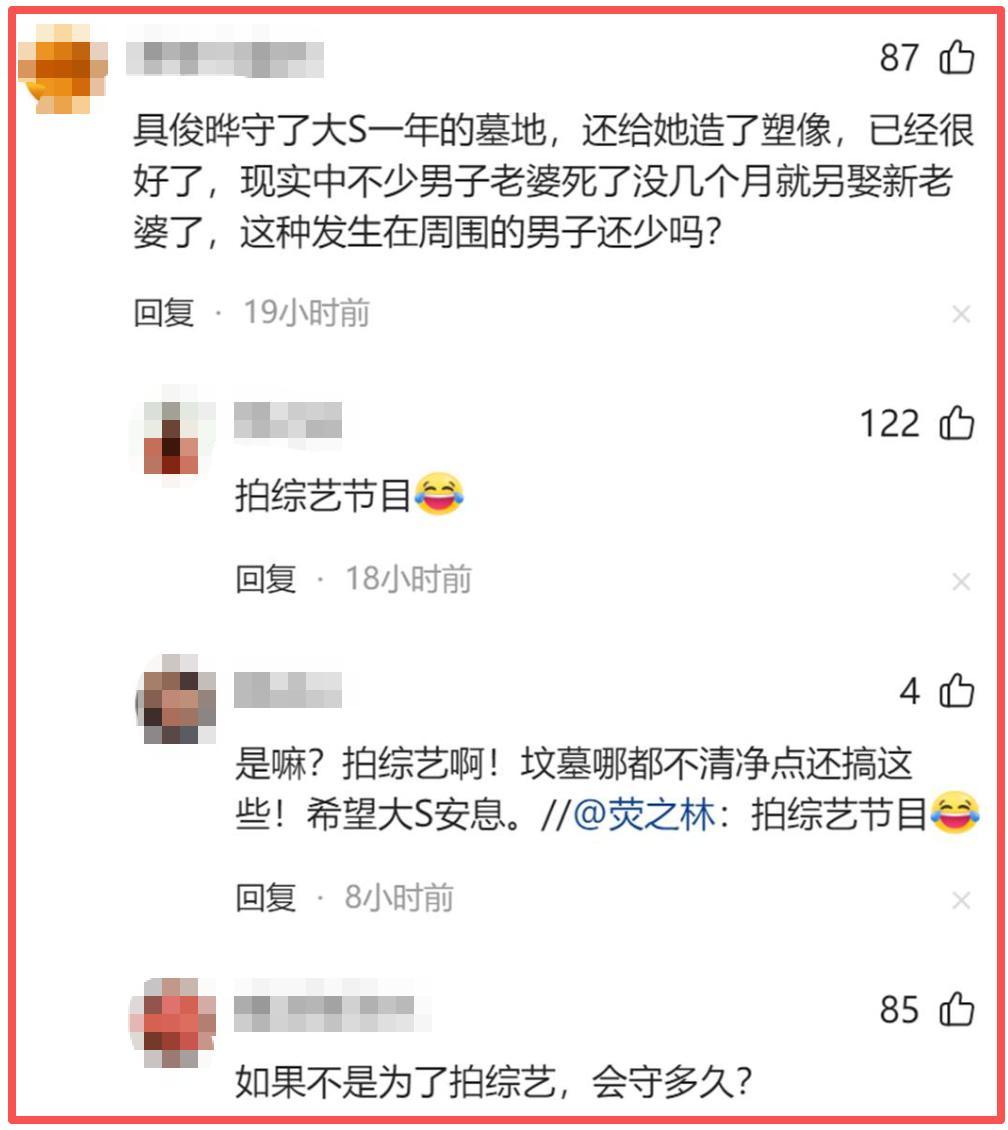Click 回复 under the 18小时前 reply
The width and height of the screenshot is (1008, 1130).
click(266, 579)
